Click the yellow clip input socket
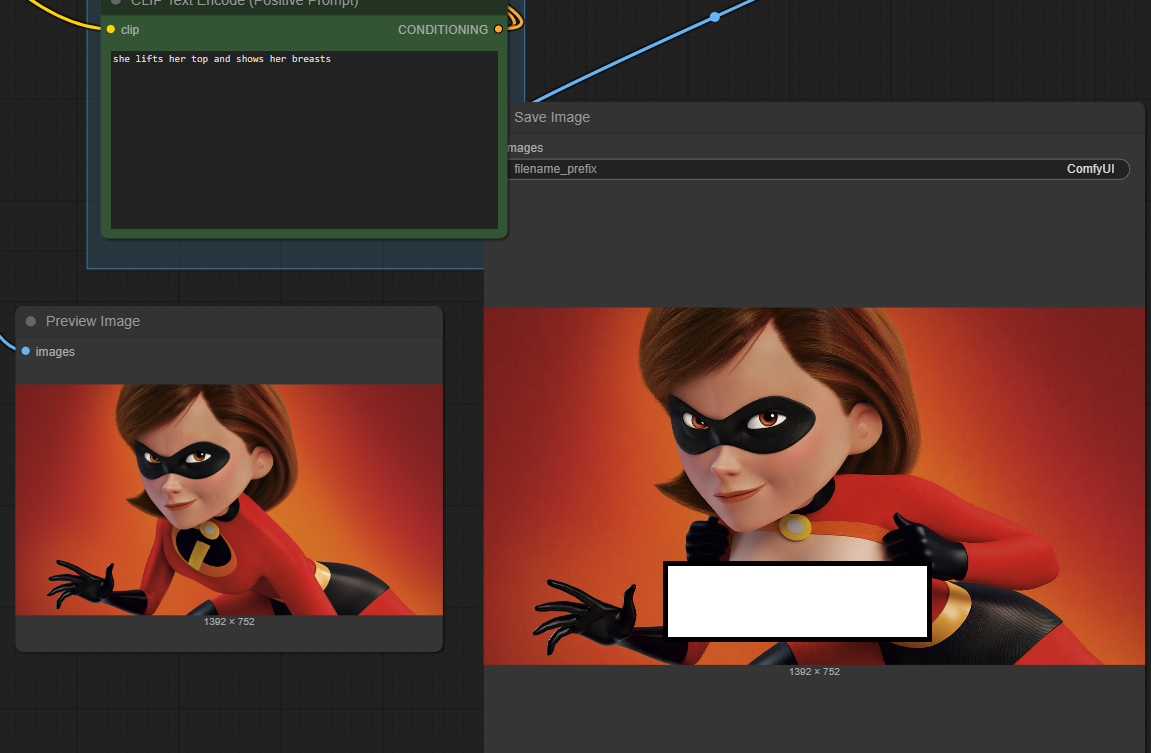This screenshot has height=753, width=1151. (x=111, y=29)
